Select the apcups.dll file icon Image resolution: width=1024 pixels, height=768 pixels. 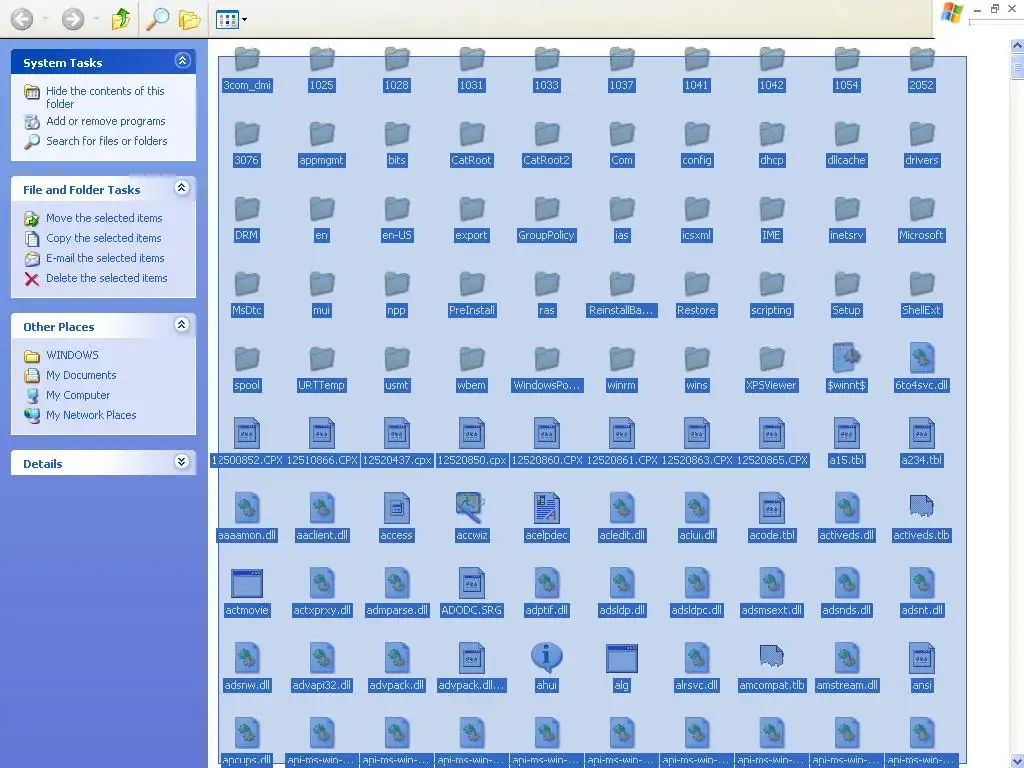(247, 733)
